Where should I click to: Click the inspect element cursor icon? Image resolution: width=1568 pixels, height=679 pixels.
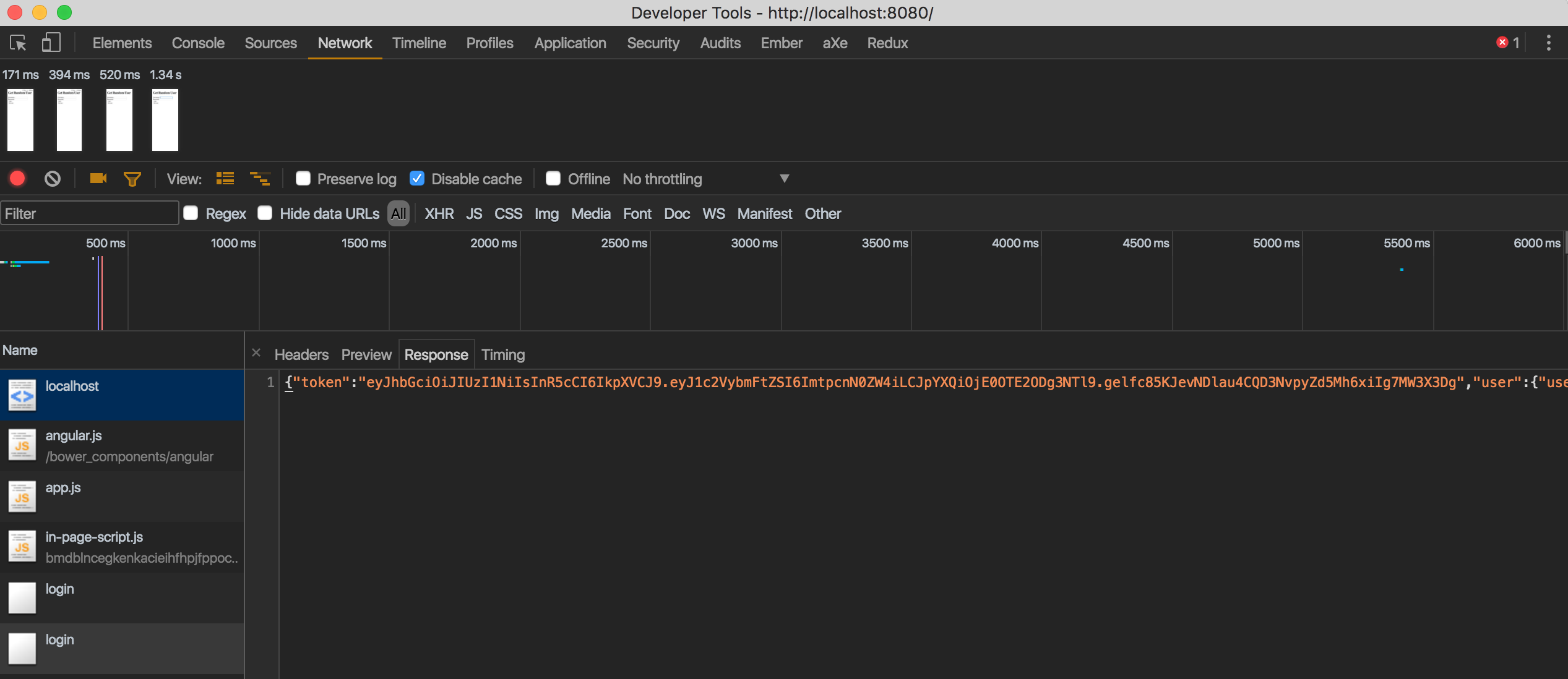click(x=18, y=43)
